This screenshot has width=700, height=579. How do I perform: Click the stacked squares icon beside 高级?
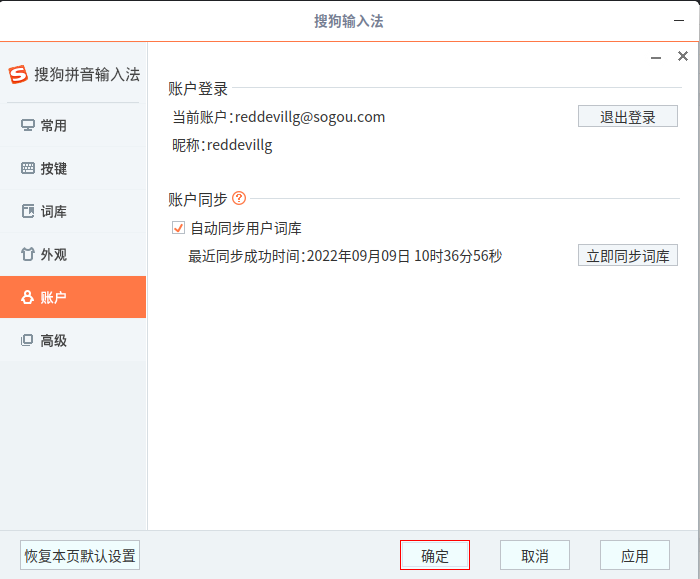pos(27,340)
